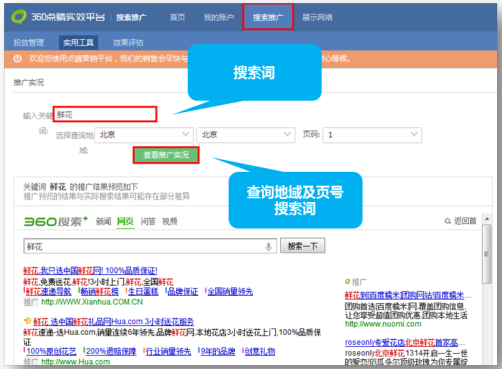The width and height of the screenshot is (502, 369).
Task: Open the 选中国鲜花礼品网Hua.com ad headline
Action: (x=114, y=322)
